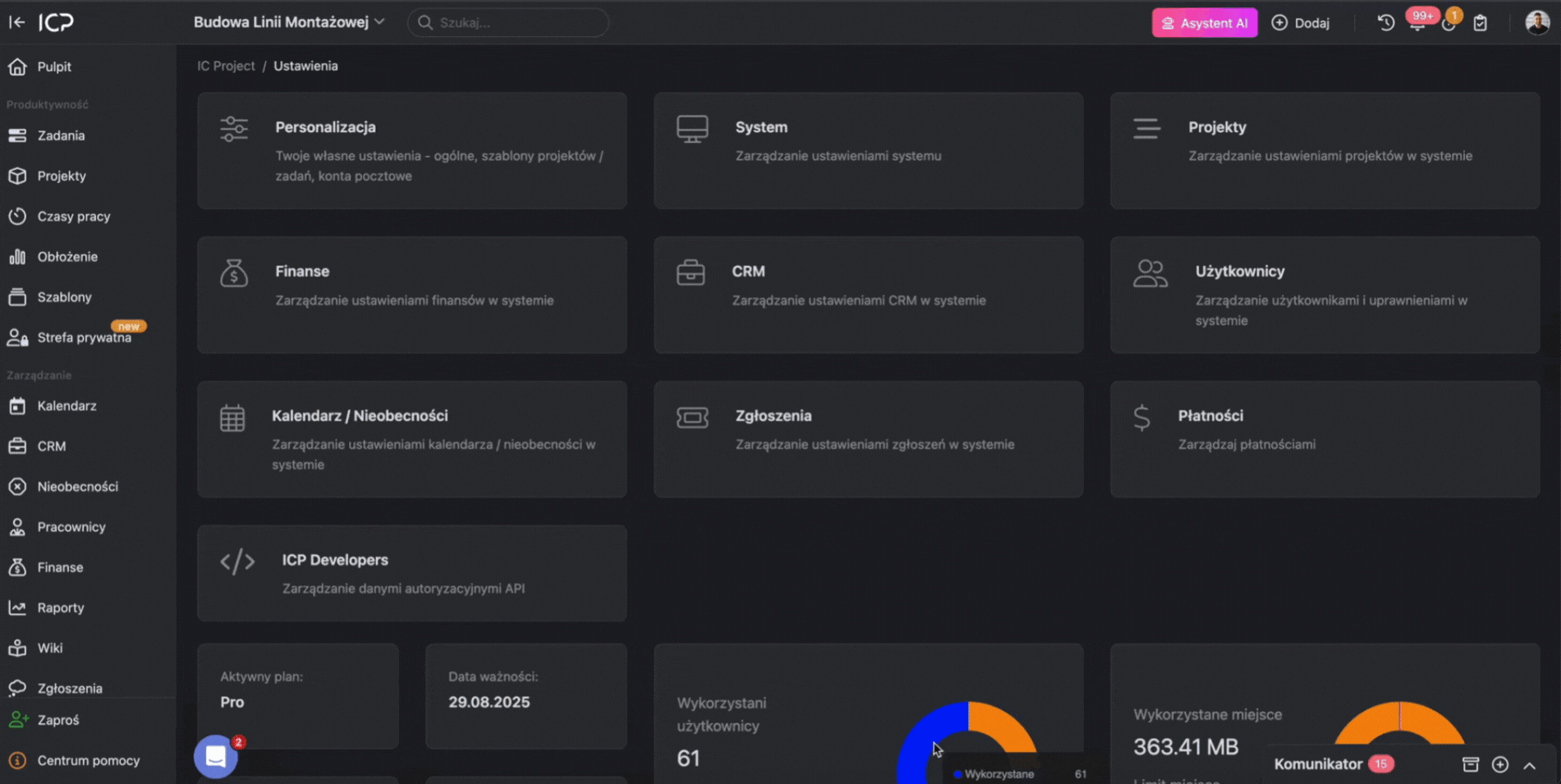Click the Zgłoszenia sidebar icon
Viewport: 1561px width, 784px height.
click(17, 688)
